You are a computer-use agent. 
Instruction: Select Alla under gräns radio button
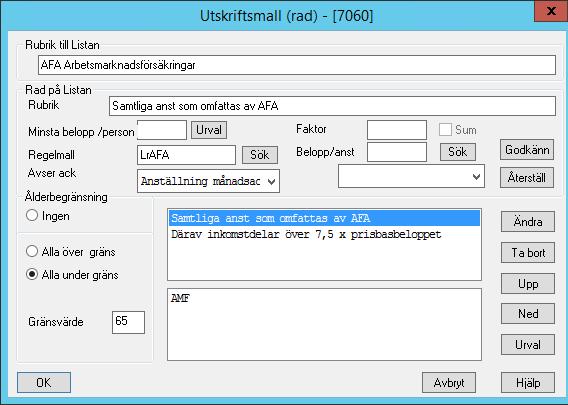pyautogui.click(x=32, y=275)
